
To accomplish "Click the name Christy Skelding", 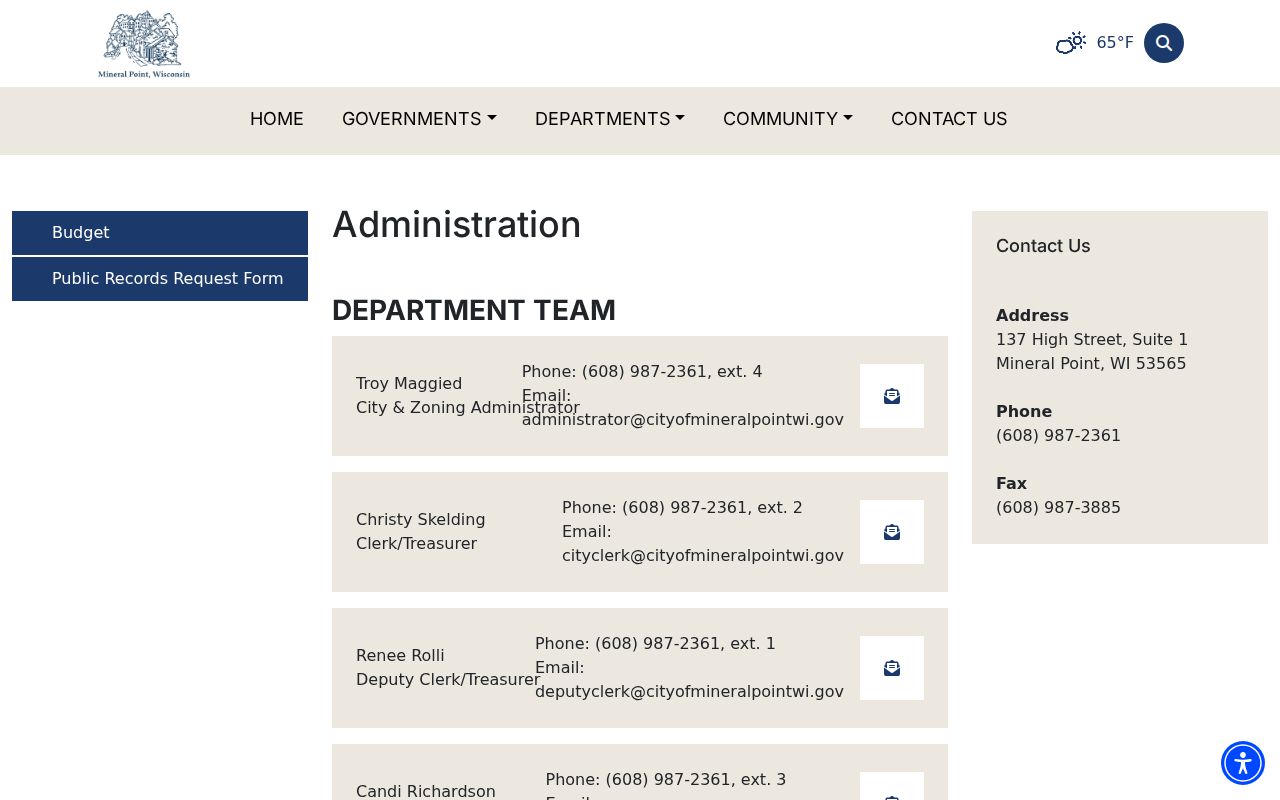I will pyautogui.click(x=421, y=520).
